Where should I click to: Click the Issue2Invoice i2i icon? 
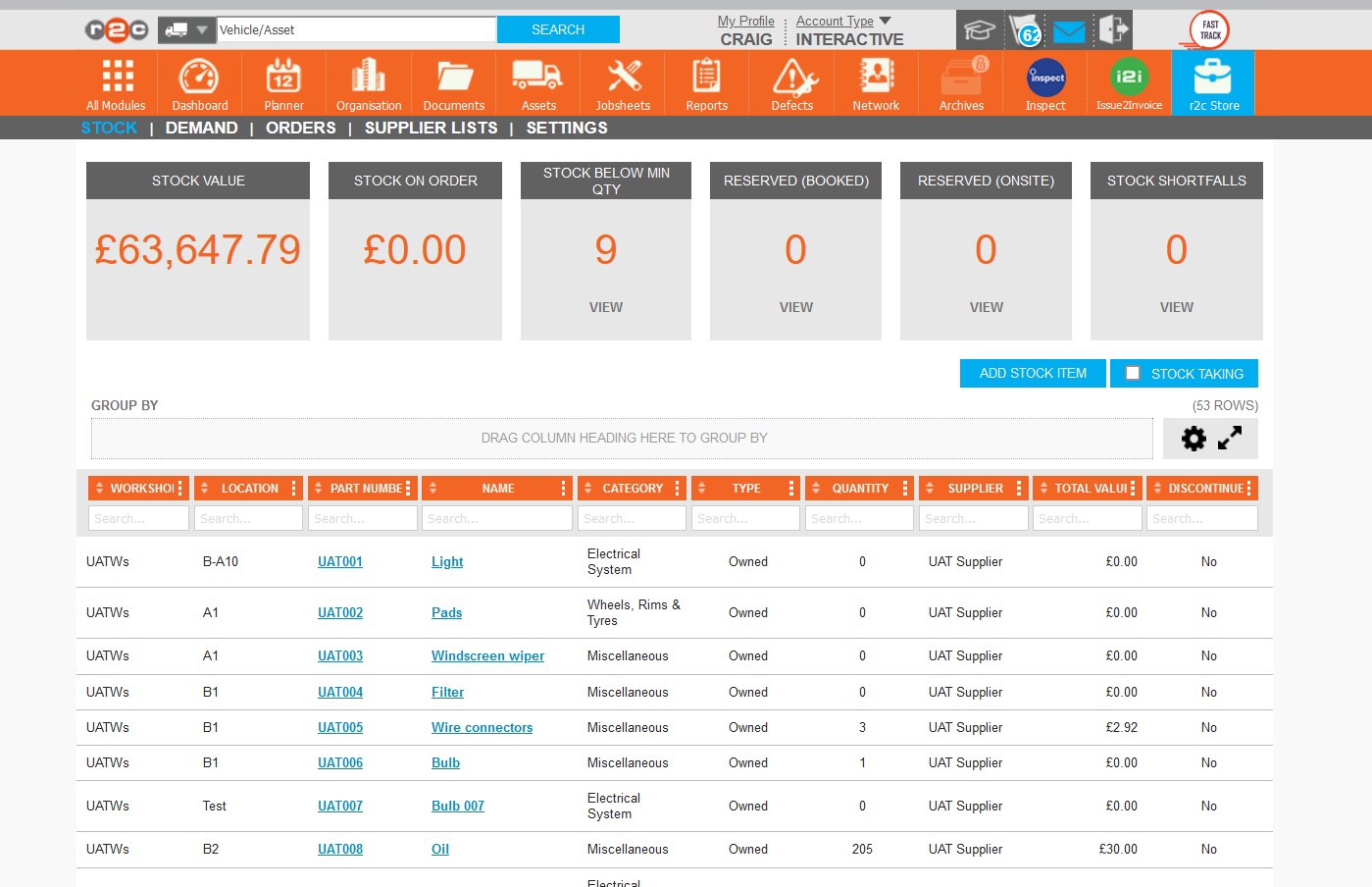[x=1129, y=78]
